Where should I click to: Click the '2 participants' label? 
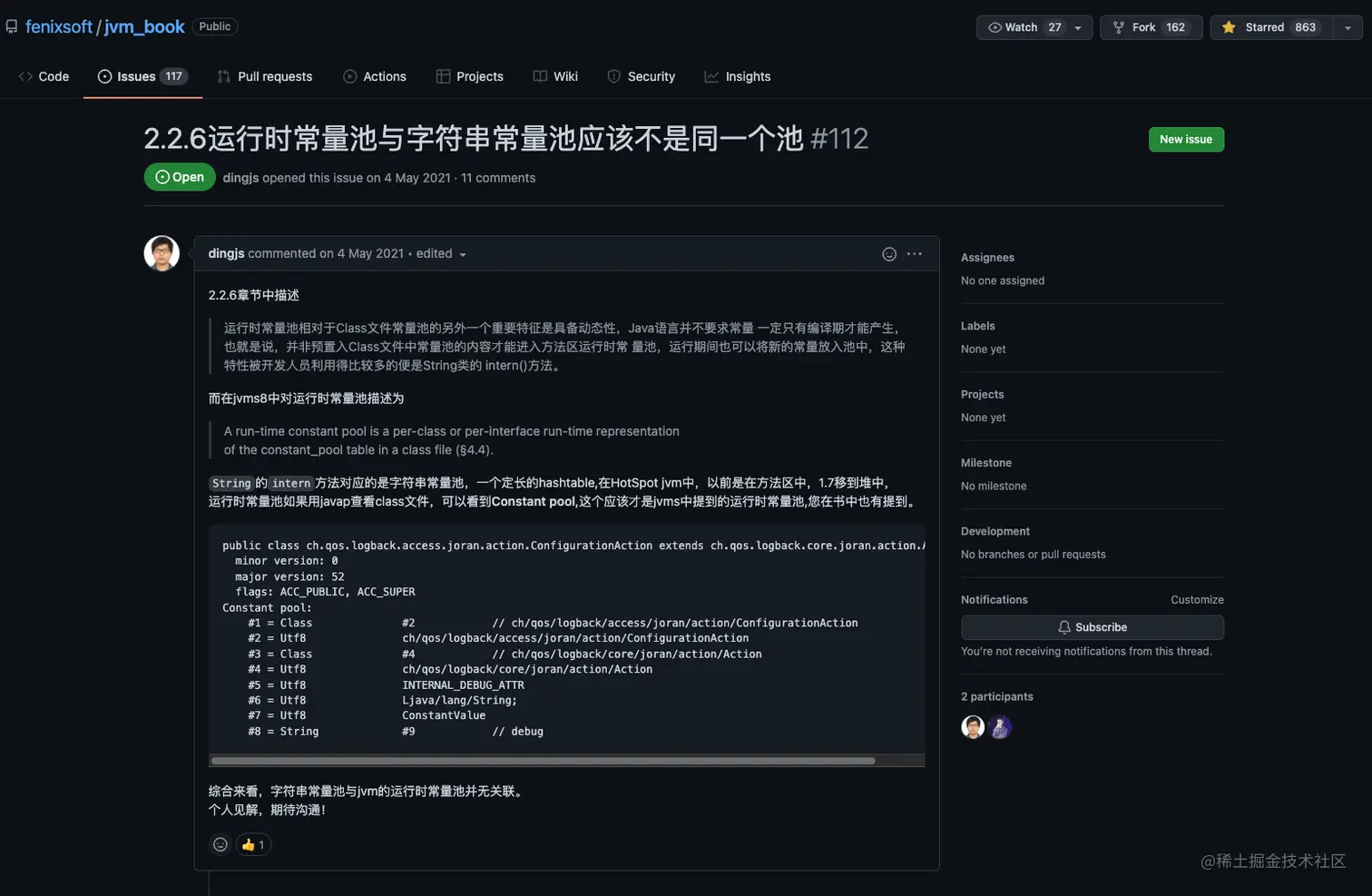pos(997,696)
